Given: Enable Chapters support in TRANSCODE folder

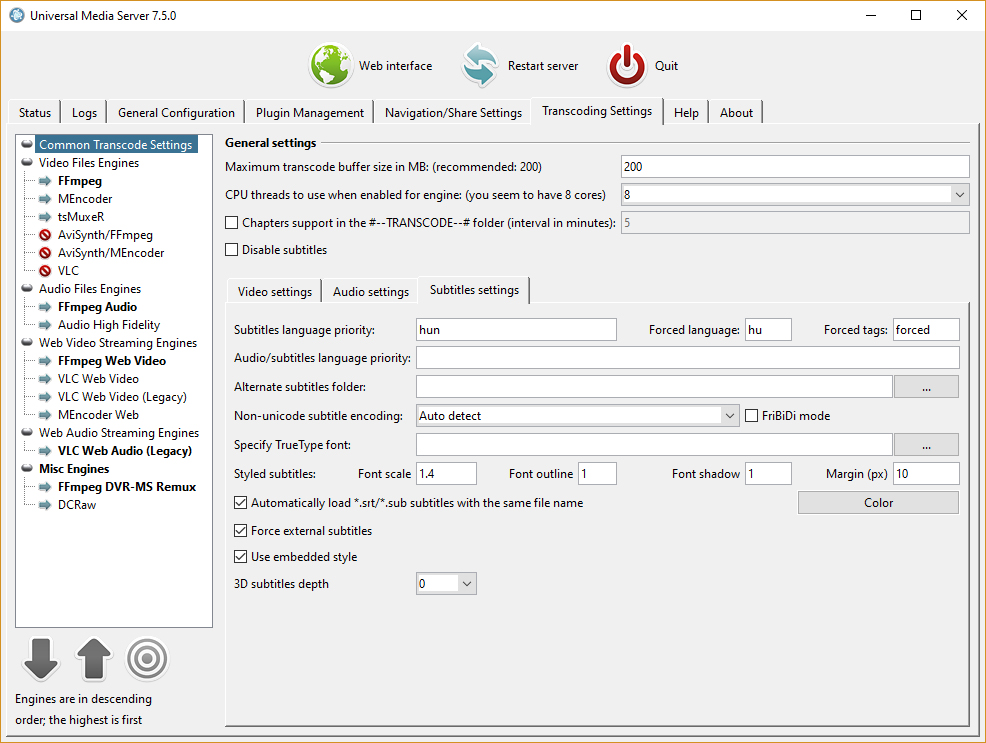Looking at the screenshot, I should tap(231, 223).
